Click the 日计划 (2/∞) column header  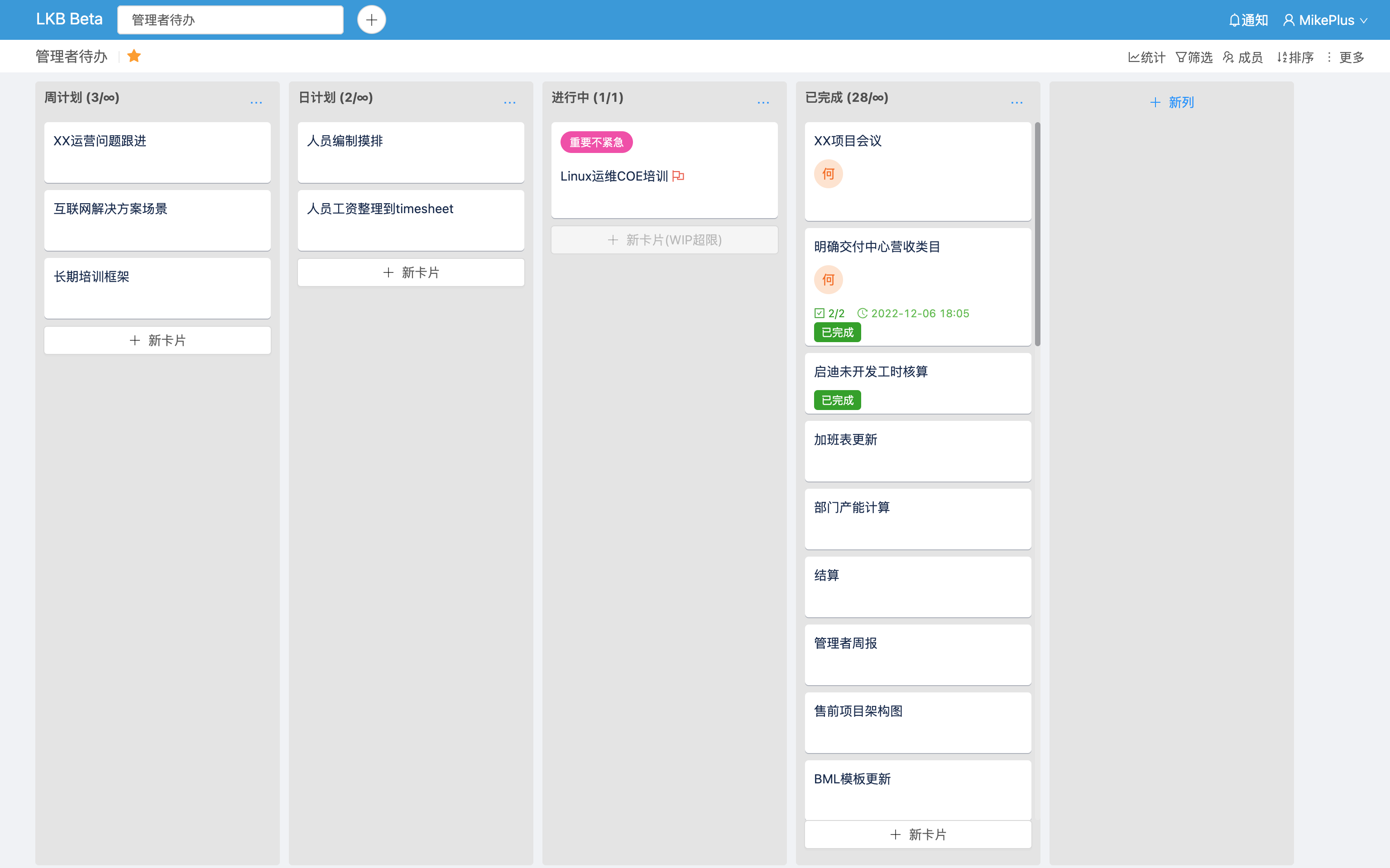click(x=336, y=98)
